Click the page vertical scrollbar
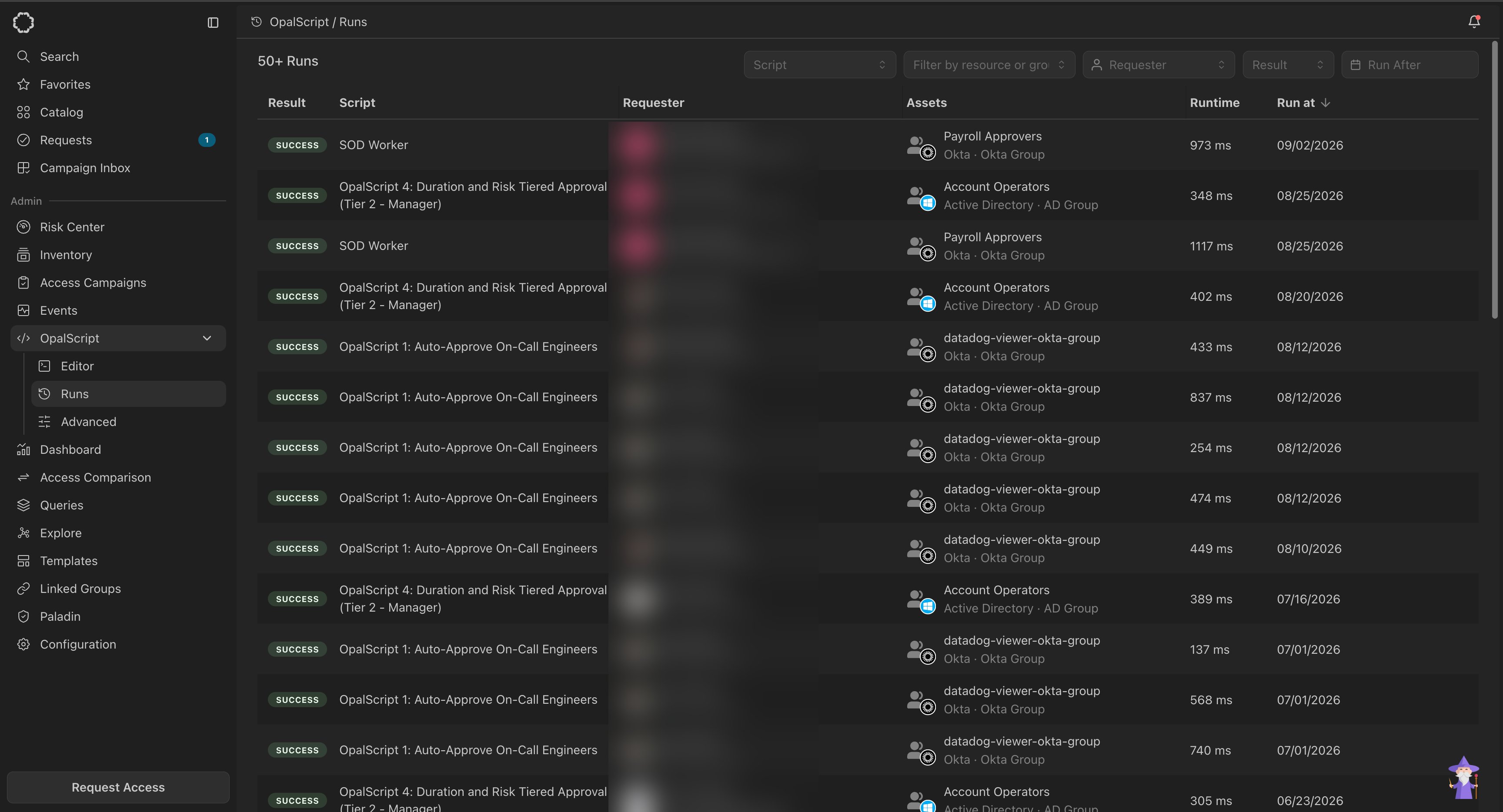The height and width of the screenshot is (812, 1503). tap(1494, 180)
